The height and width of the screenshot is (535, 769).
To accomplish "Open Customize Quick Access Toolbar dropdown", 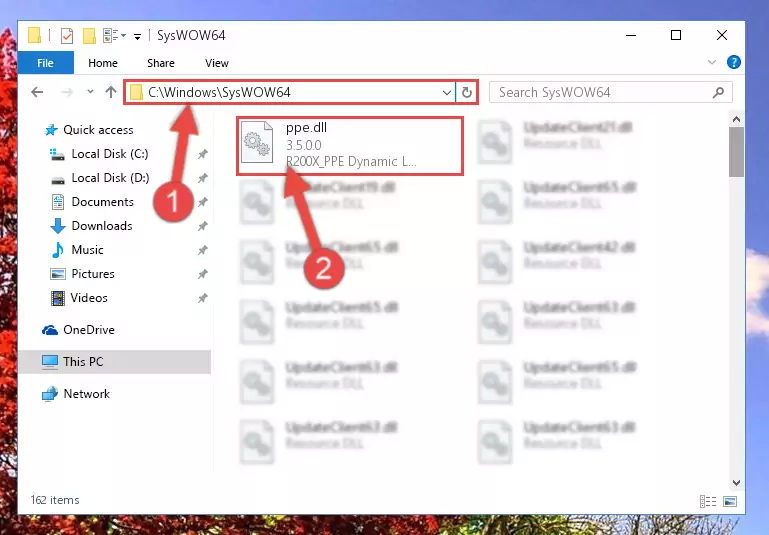I will pos(138,36).
